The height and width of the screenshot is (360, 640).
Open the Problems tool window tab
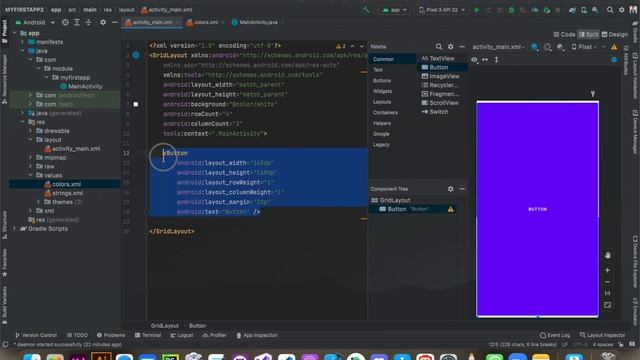tap(111, 335)
